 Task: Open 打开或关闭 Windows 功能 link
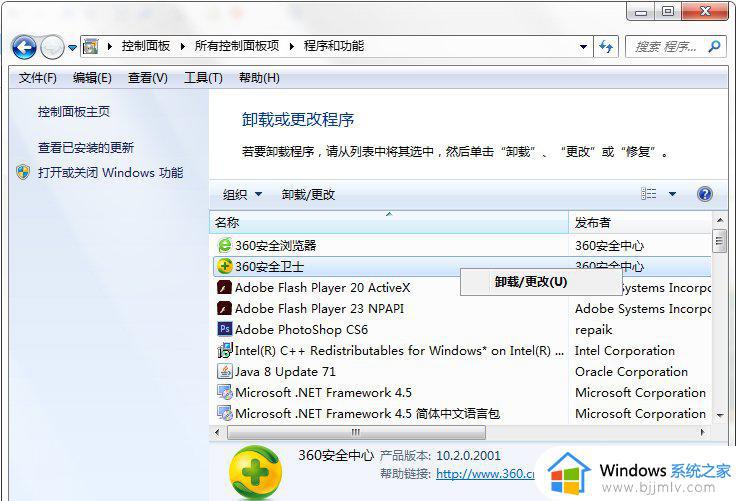click(110, 172)
